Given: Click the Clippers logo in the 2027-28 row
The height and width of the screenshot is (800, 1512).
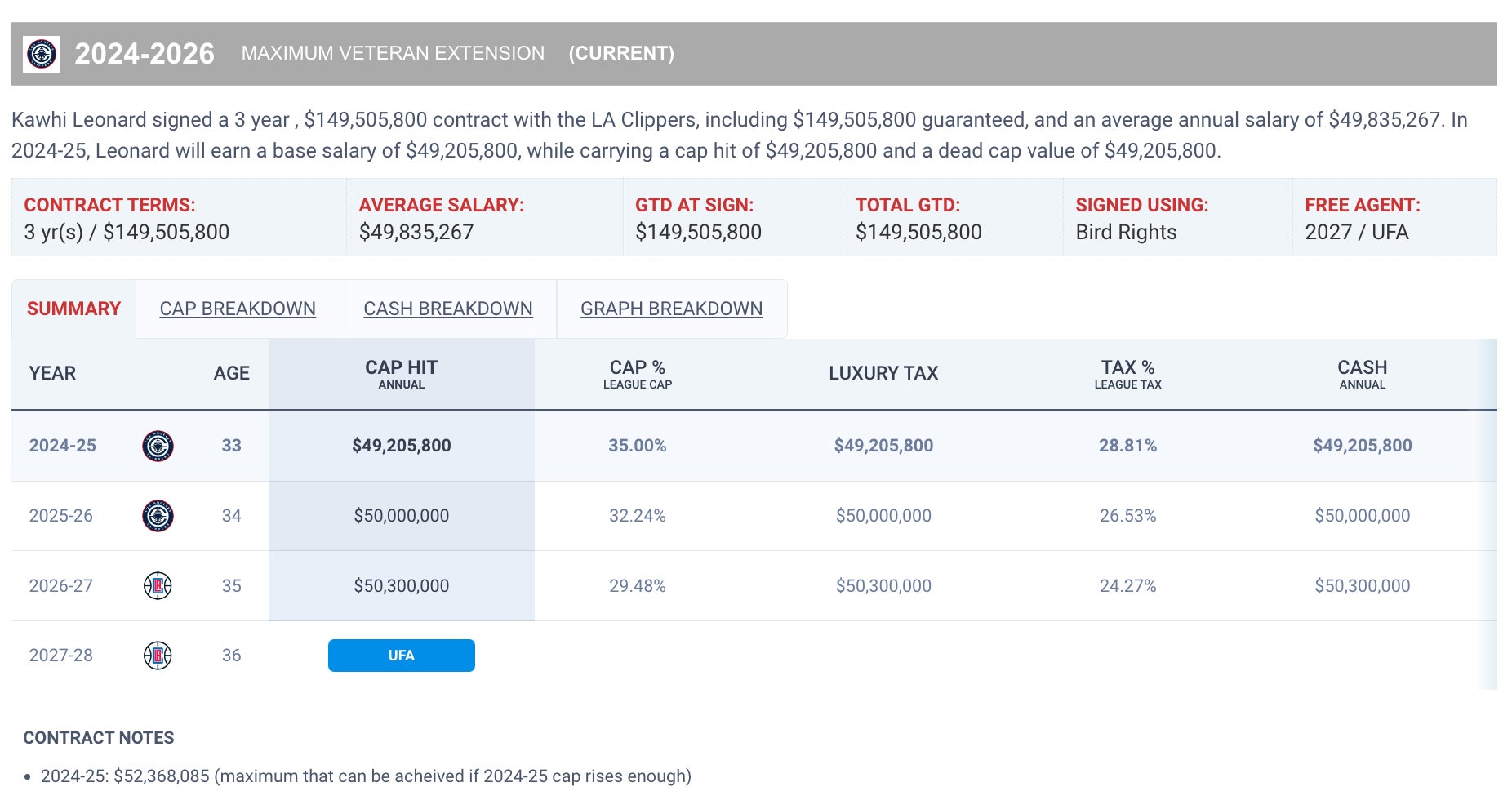Looking at the screenshot, I should (158, 656).
